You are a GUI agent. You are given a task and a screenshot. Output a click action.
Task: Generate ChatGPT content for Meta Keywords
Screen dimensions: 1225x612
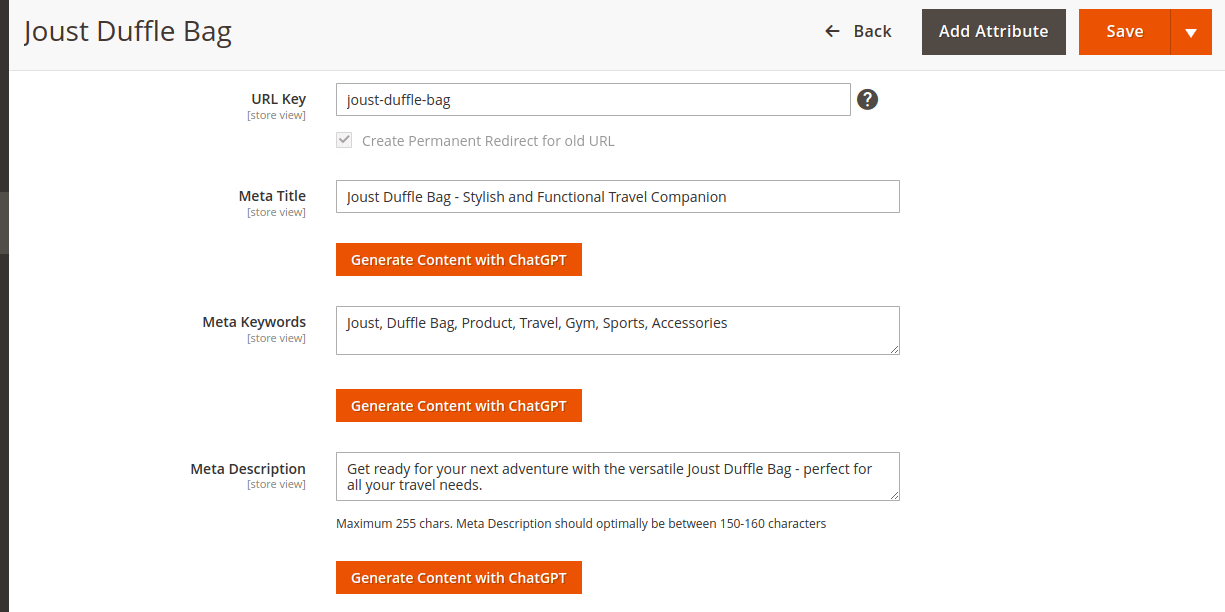point(458,406)
